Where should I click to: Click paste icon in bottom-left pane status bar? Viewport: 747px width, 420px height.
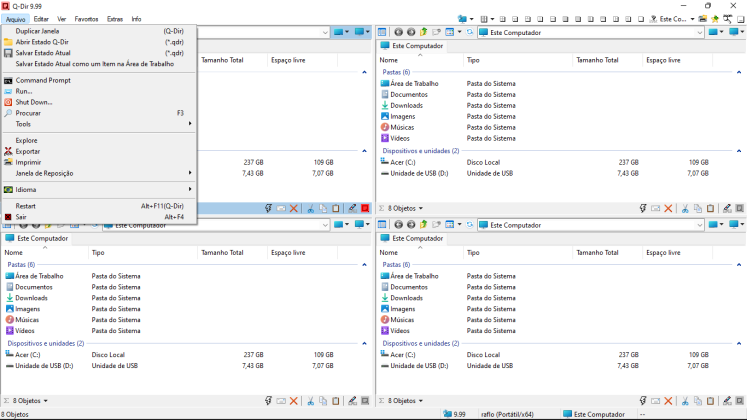[335, 401]
